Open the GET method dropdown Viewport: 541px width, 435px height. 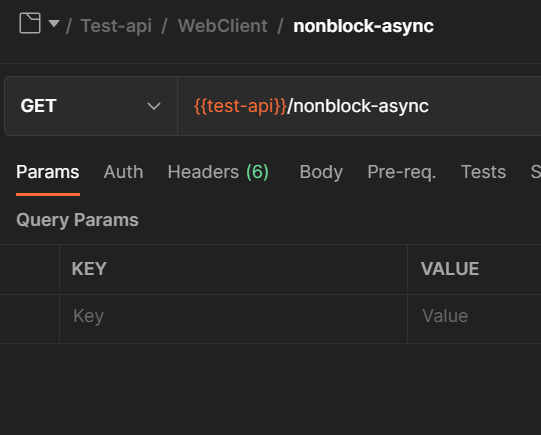[x=91, y=106]
